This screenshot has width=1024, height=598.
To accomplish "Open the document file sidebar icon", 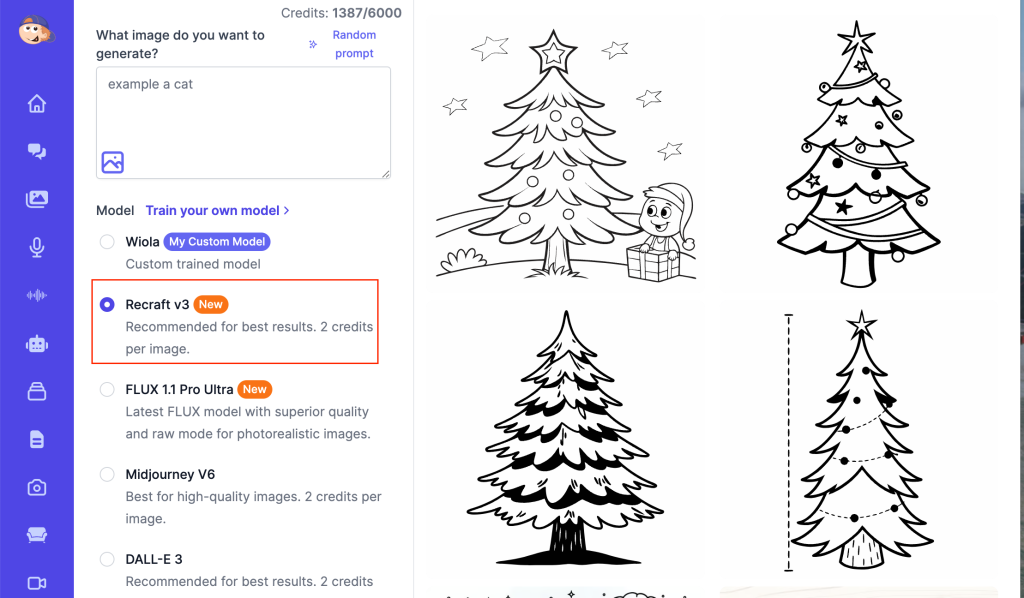I will (37, 439).
